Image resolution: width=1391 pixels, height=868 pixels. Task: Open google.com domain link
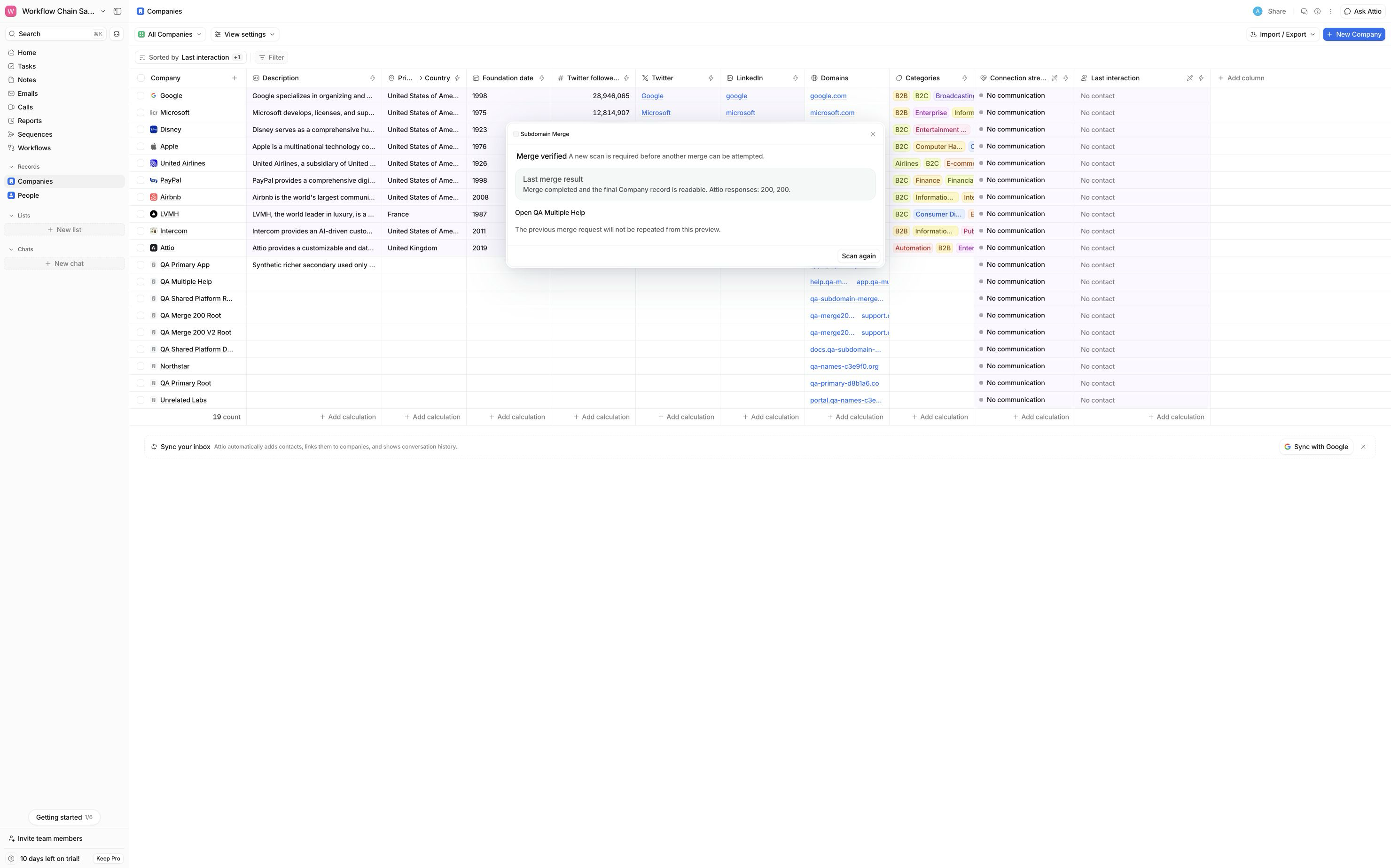click(x=828, y=96)
